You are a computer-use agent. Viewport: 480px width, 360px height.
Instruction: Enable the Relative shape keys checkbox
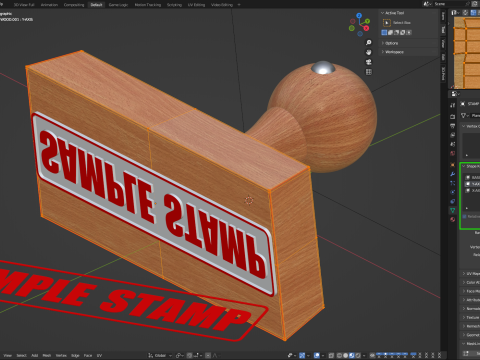(x=464, y=217)
